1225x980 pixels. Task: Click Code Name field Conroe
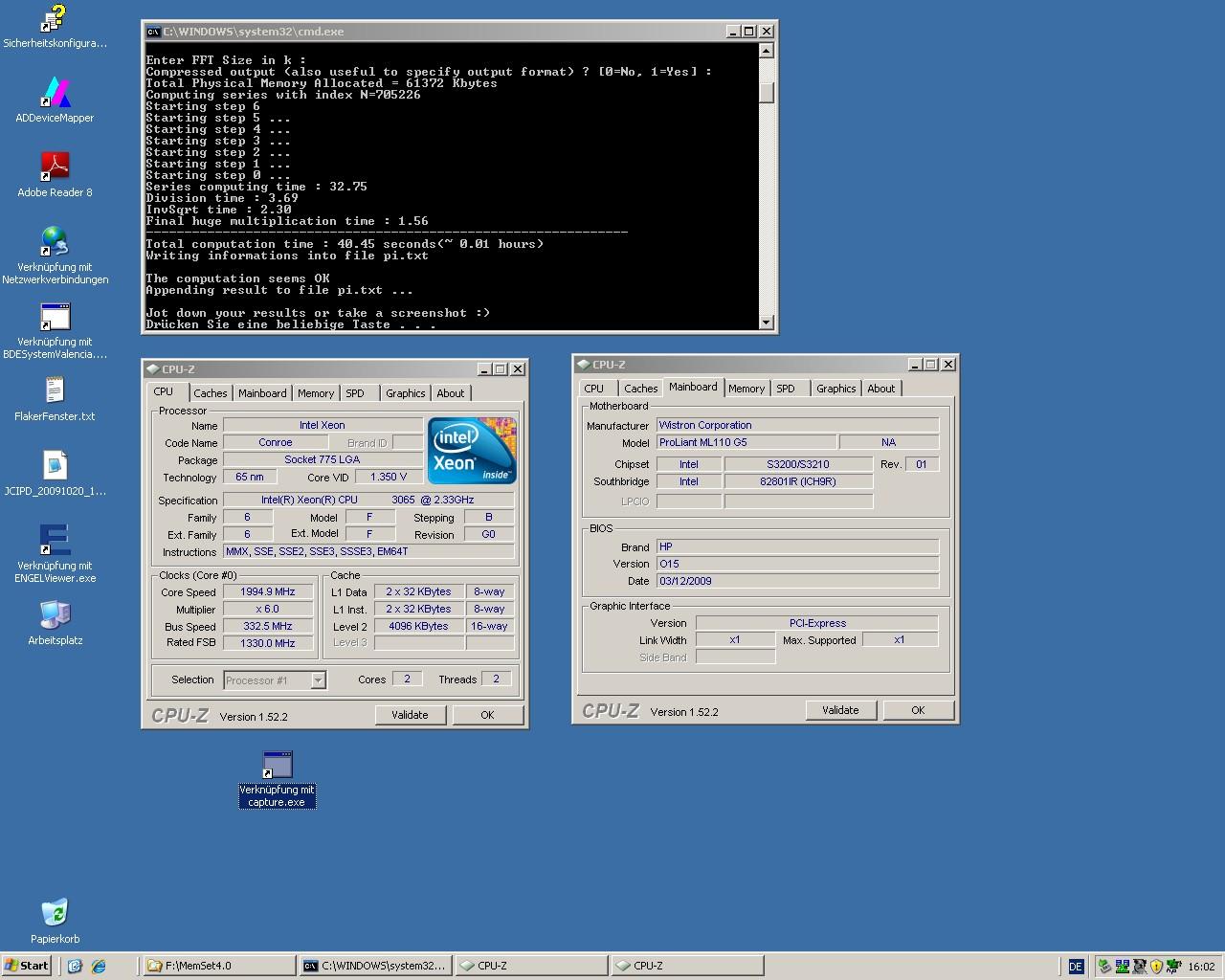tap(276, 442)
